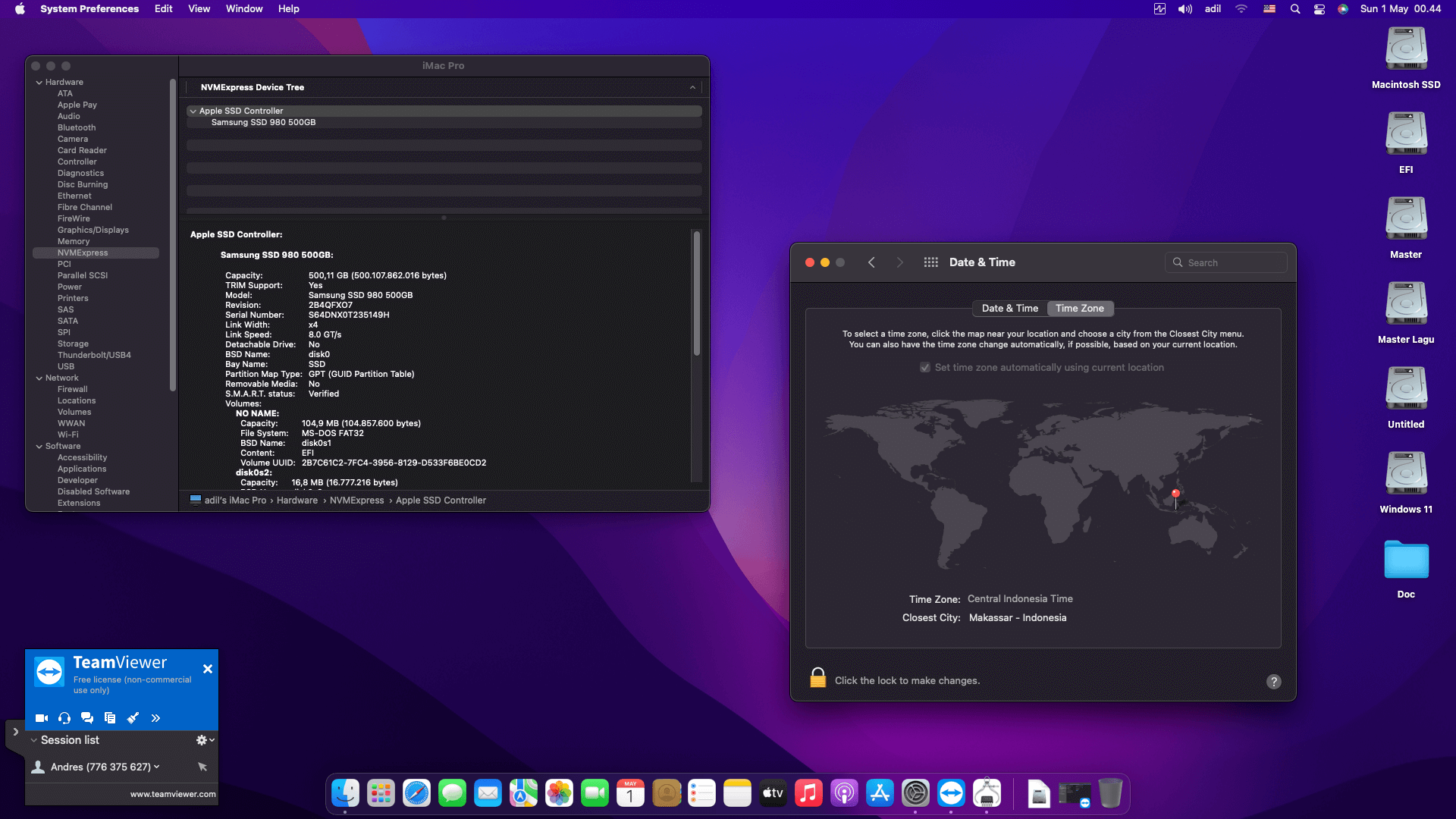Click the show-all grid icon in preferences
The image size is (1456, 819).
[930, 262]
